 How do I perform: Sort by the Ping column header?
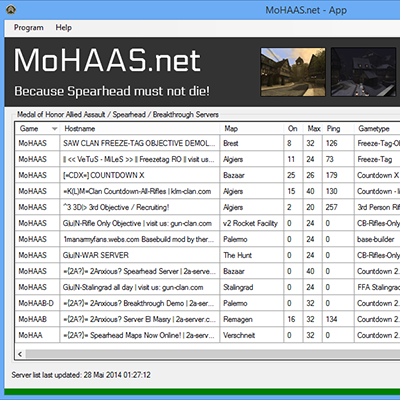(338, 129)
